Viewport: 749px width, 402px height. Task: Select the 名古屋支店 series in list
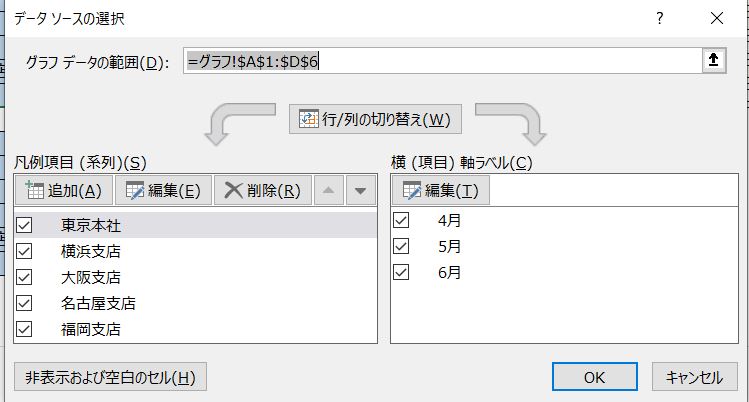click(x=98, y=303)
